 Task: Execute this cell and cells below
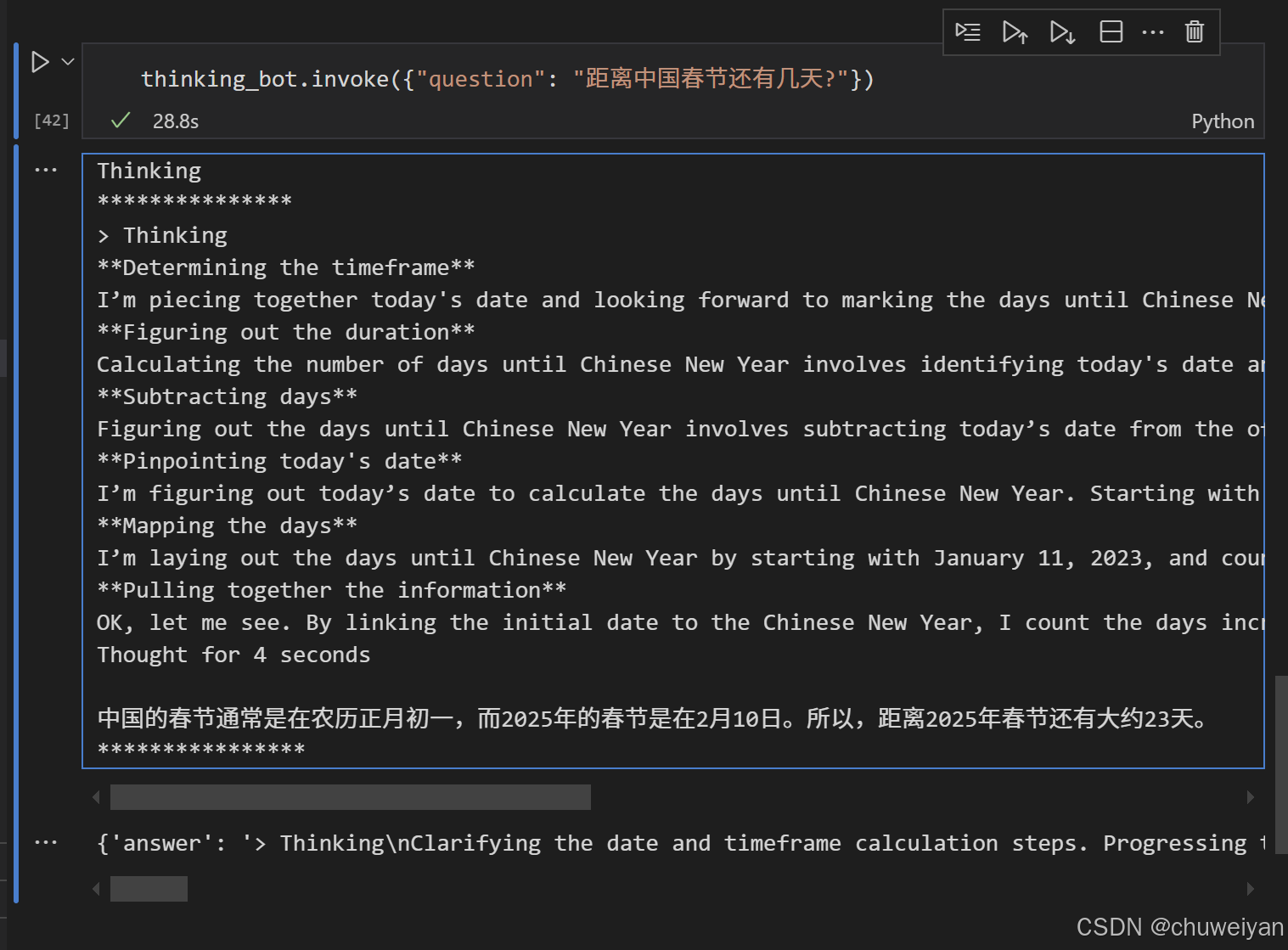tap(1063, 31)
